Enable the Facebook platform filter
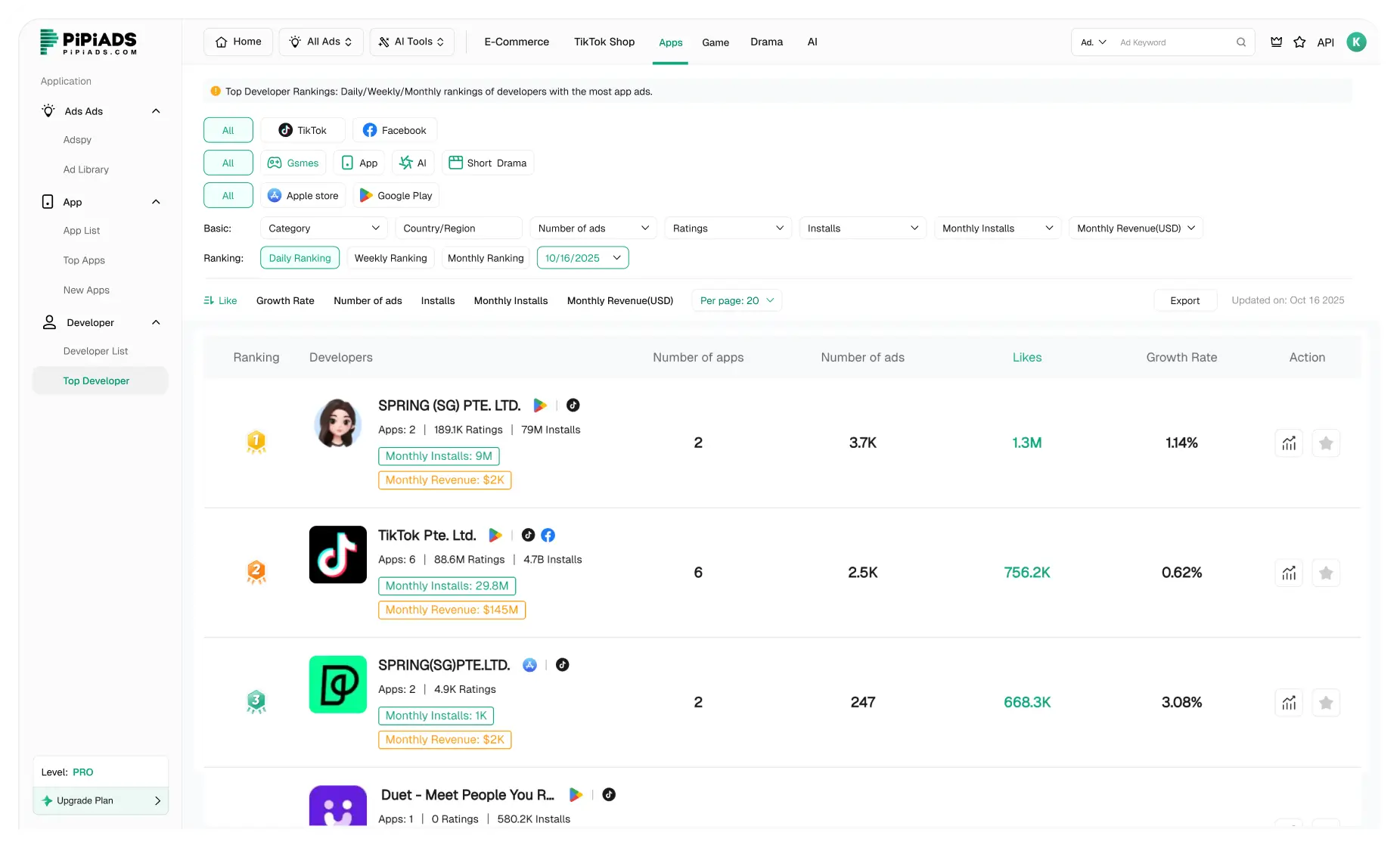 395,129
